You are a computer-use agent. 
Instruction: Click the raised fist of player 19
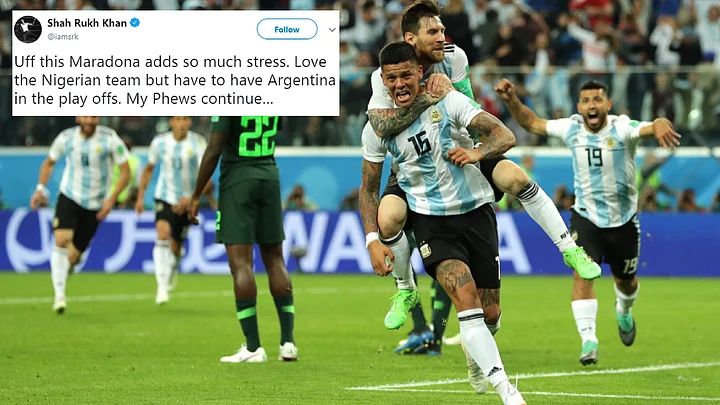[505, 89]
